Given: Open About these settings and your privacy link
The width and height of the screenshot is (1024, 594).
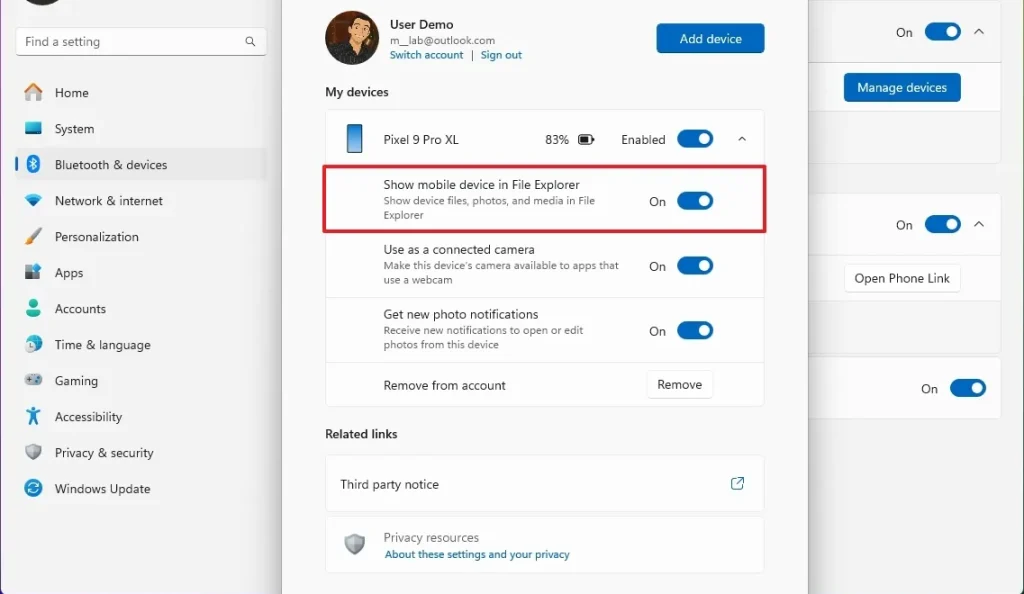Looking at the screenshot, I should click(477, 554).
